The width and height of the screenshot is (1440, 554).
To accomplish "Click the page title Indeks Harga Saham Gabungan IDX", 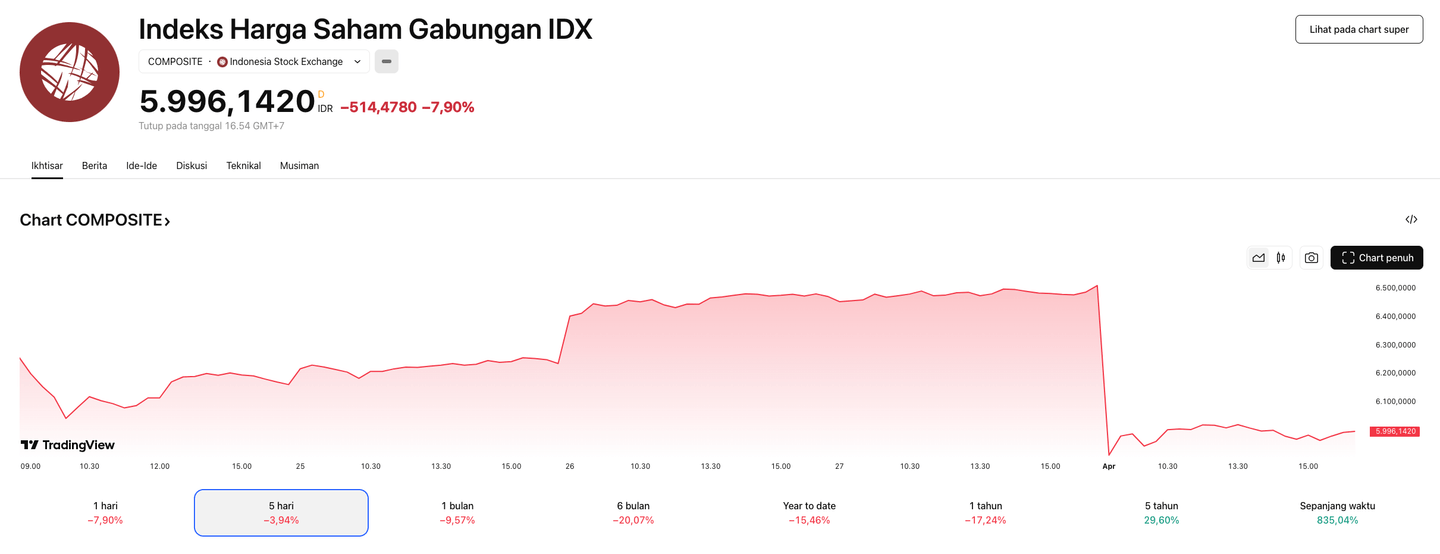I will [365, 29].
